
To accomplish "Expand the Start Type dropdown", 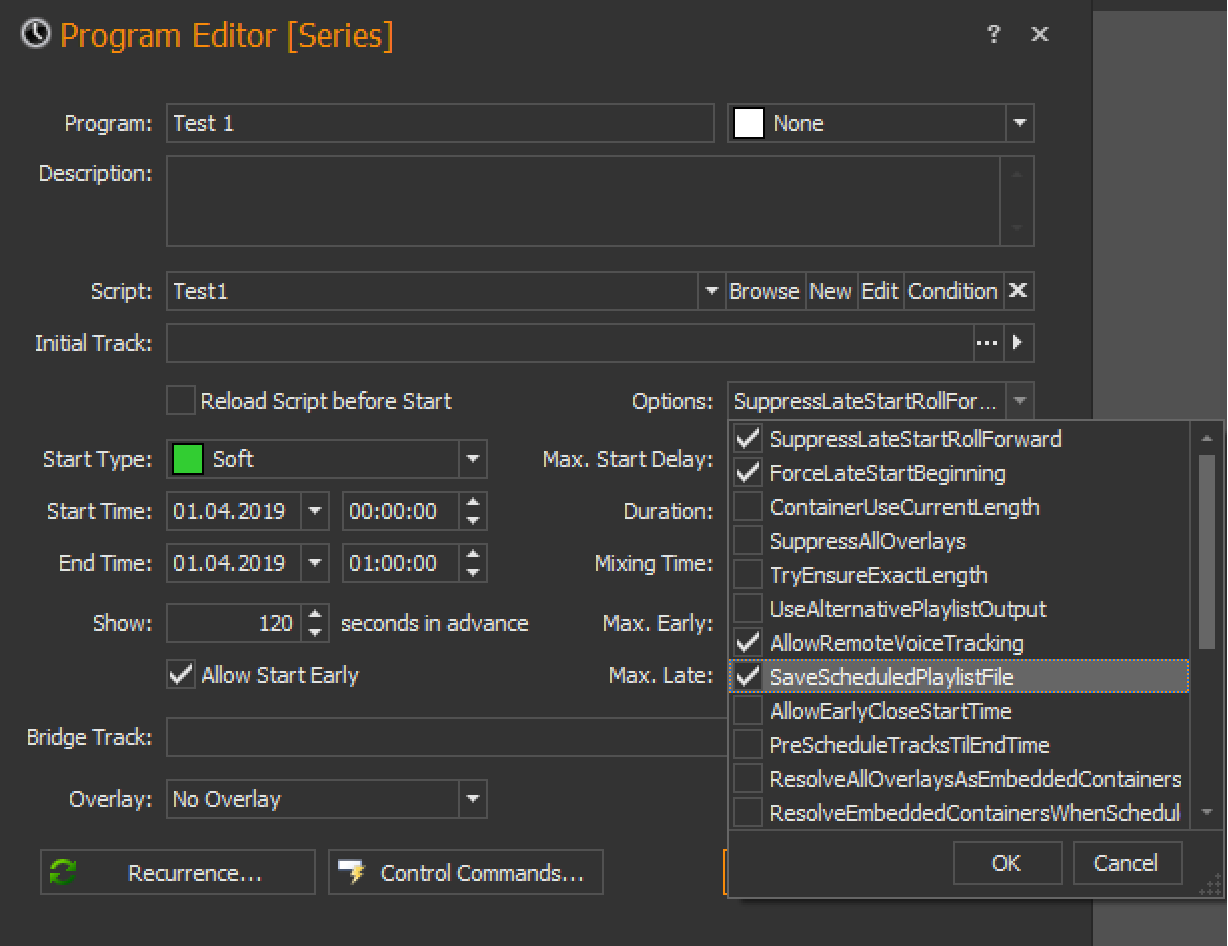I will [473, 460].
